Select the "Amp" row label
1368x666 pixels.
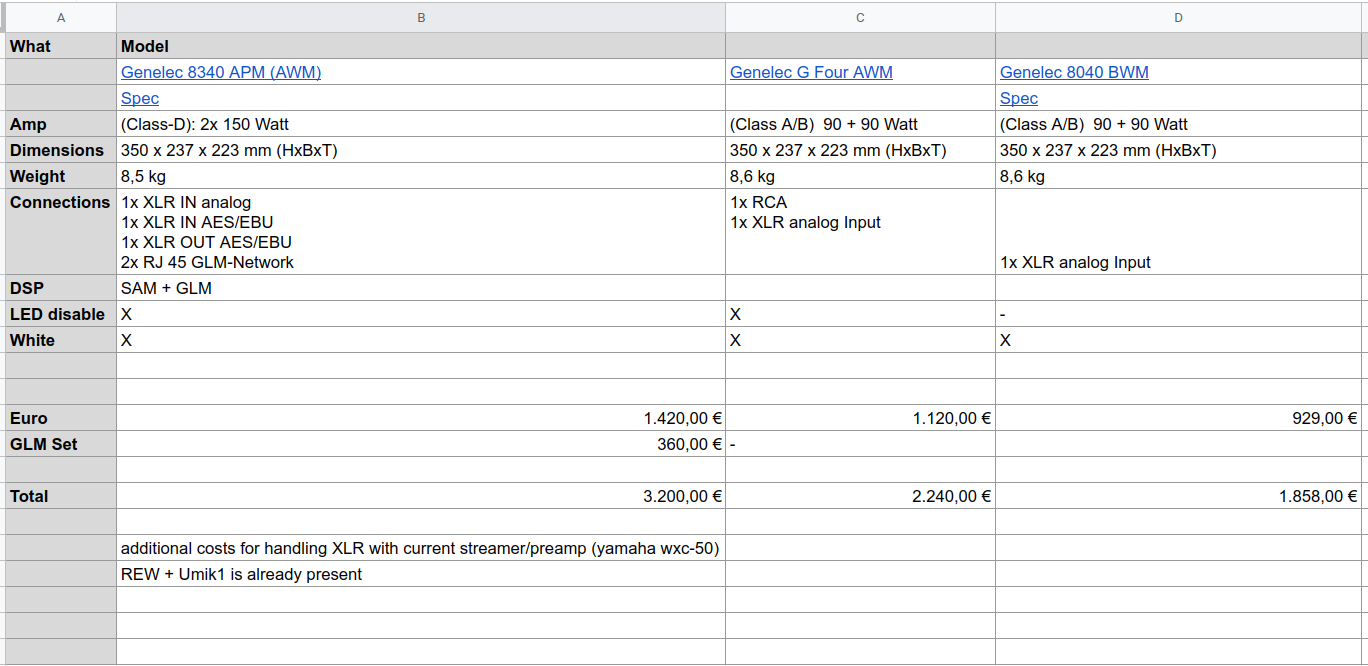tap(61, 124)
